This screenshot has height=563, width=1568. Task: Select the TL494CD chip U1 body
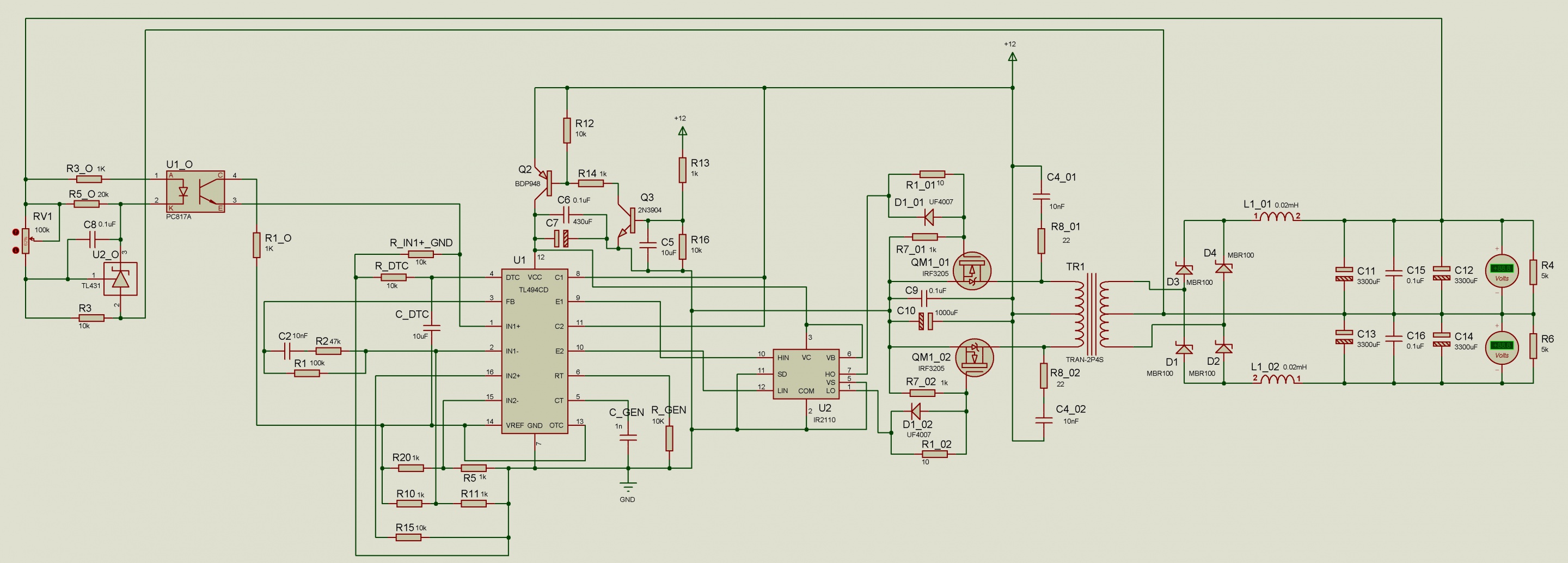535,351
